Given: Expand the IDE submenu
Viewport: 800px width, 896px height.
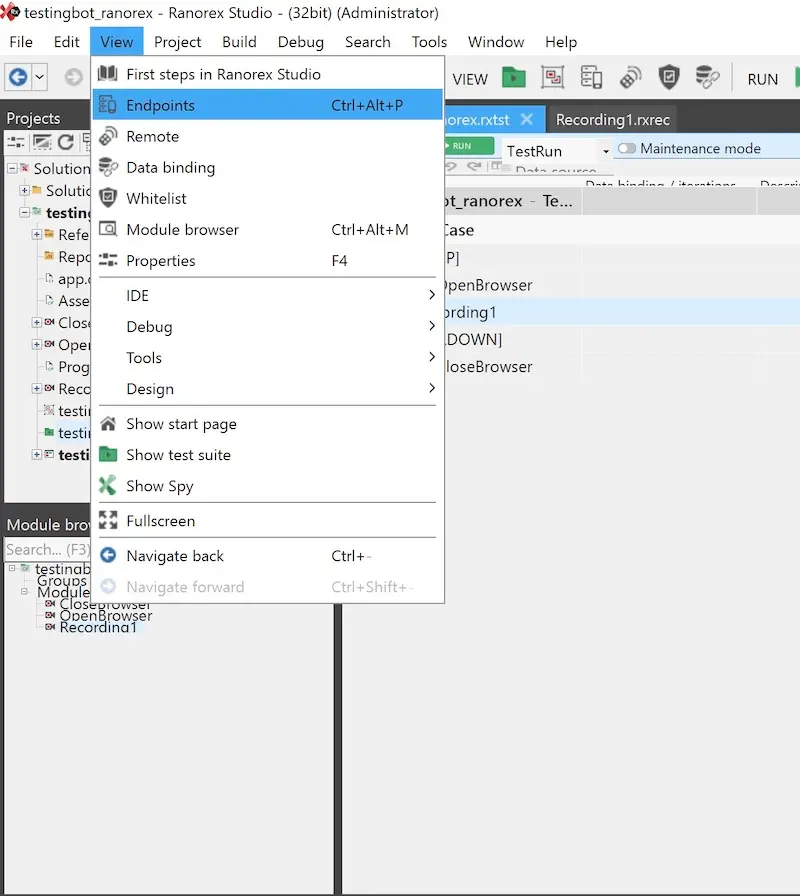Looking at the screenshot, I should [267, 295].
